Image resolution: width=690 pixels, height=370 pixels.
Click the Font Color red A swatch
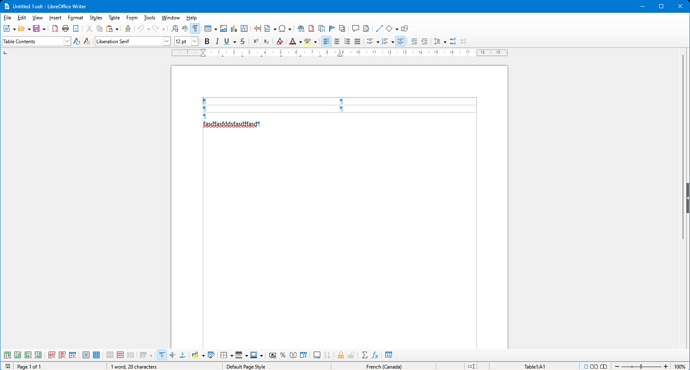293,41
